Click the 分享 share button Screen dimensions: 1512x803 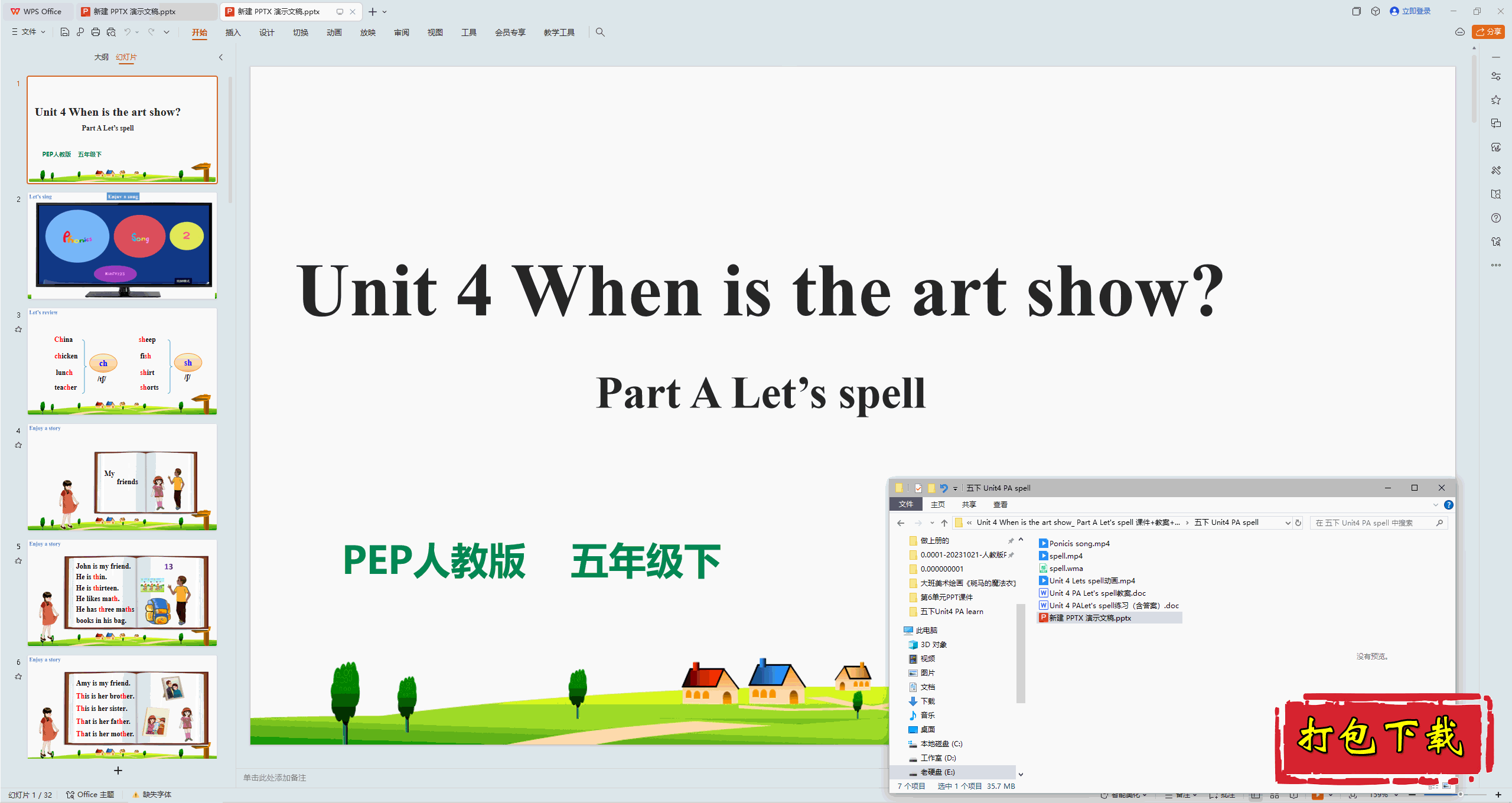point(1488,32)
